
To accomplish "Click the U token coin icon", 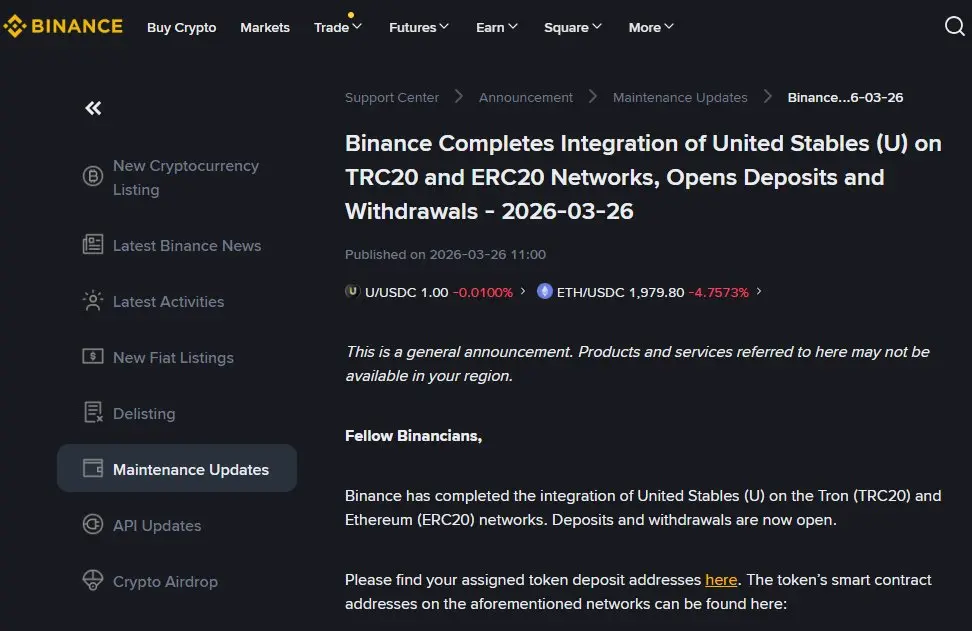I will [x=353, y=291].
